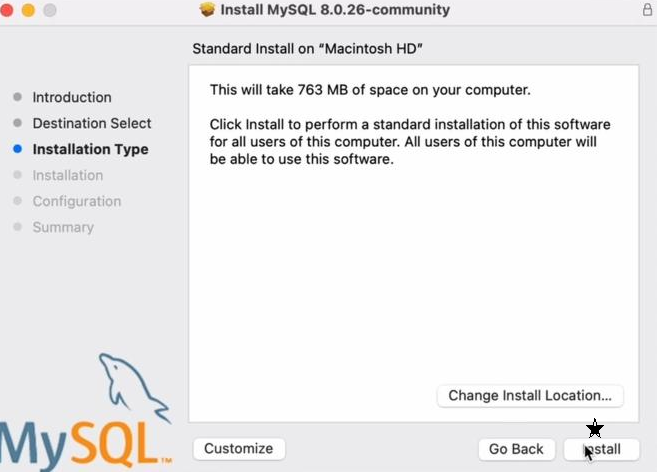
Task: Click the installer package icon in title bar
Action: (208, 10)
